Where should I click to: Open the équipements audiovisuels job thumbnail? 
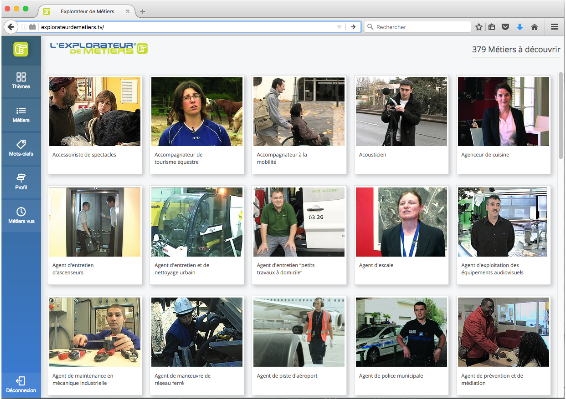tap(504, 222)
